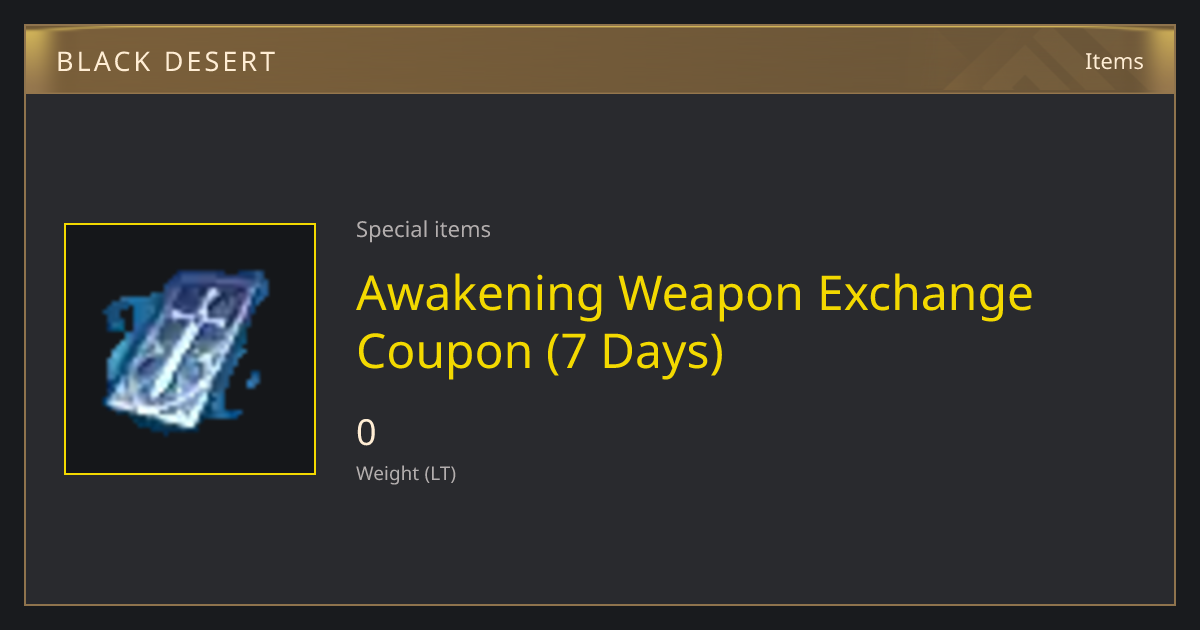Viewport: 1200px width, 630px height.
Task: Click the (7 Days) duration text
Action: pyautogui.click(x=635, y=352)
